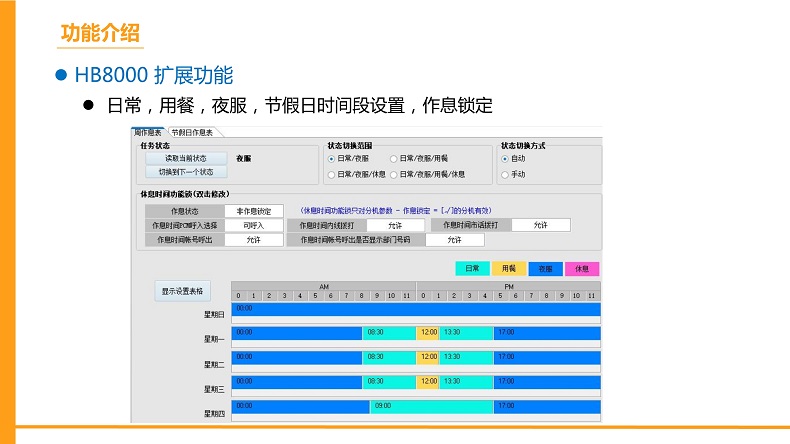790x444 pixels.
Task: Click the 星期日 00:00 blue time bar
Action: click(x=416, y=309)
